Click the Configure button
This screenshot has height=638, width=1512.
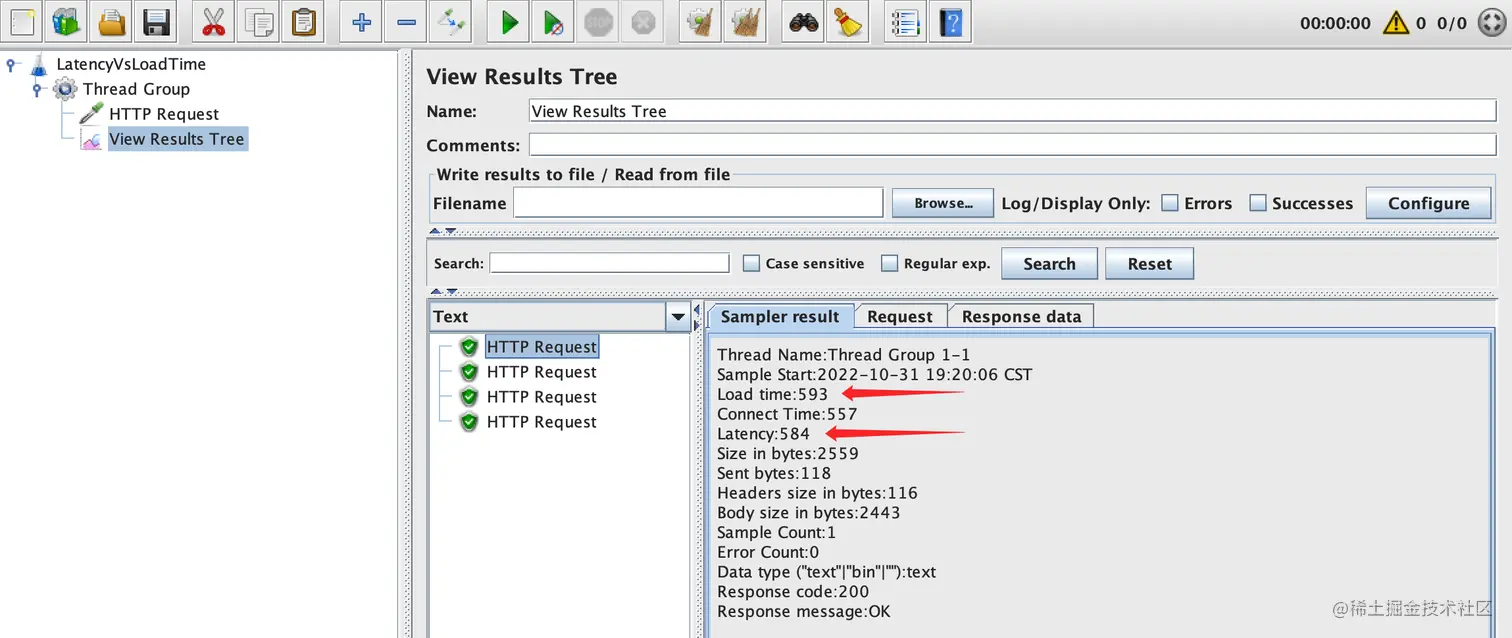point(1428,203)
